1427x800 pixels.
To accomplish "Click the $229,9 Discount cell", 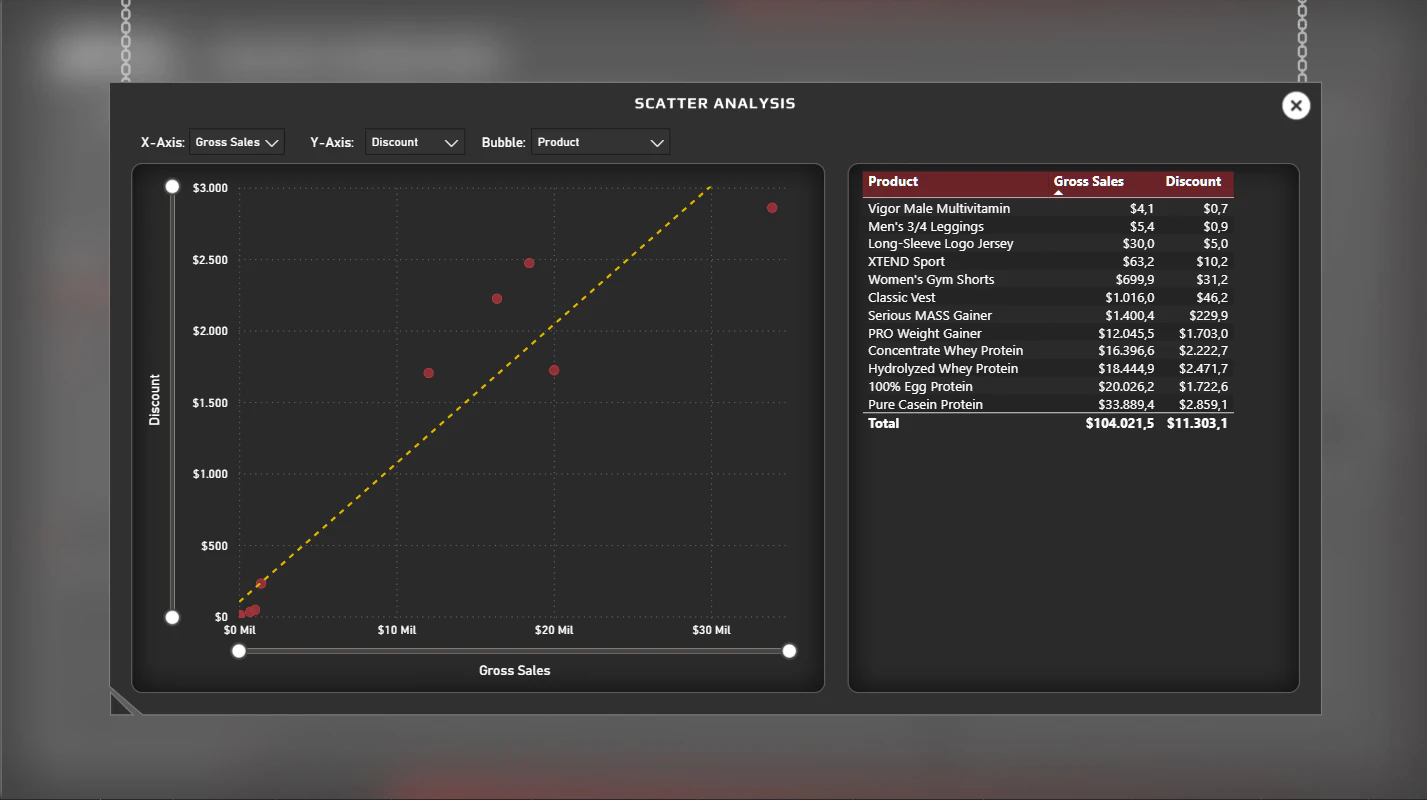I will pos(1210,316).
